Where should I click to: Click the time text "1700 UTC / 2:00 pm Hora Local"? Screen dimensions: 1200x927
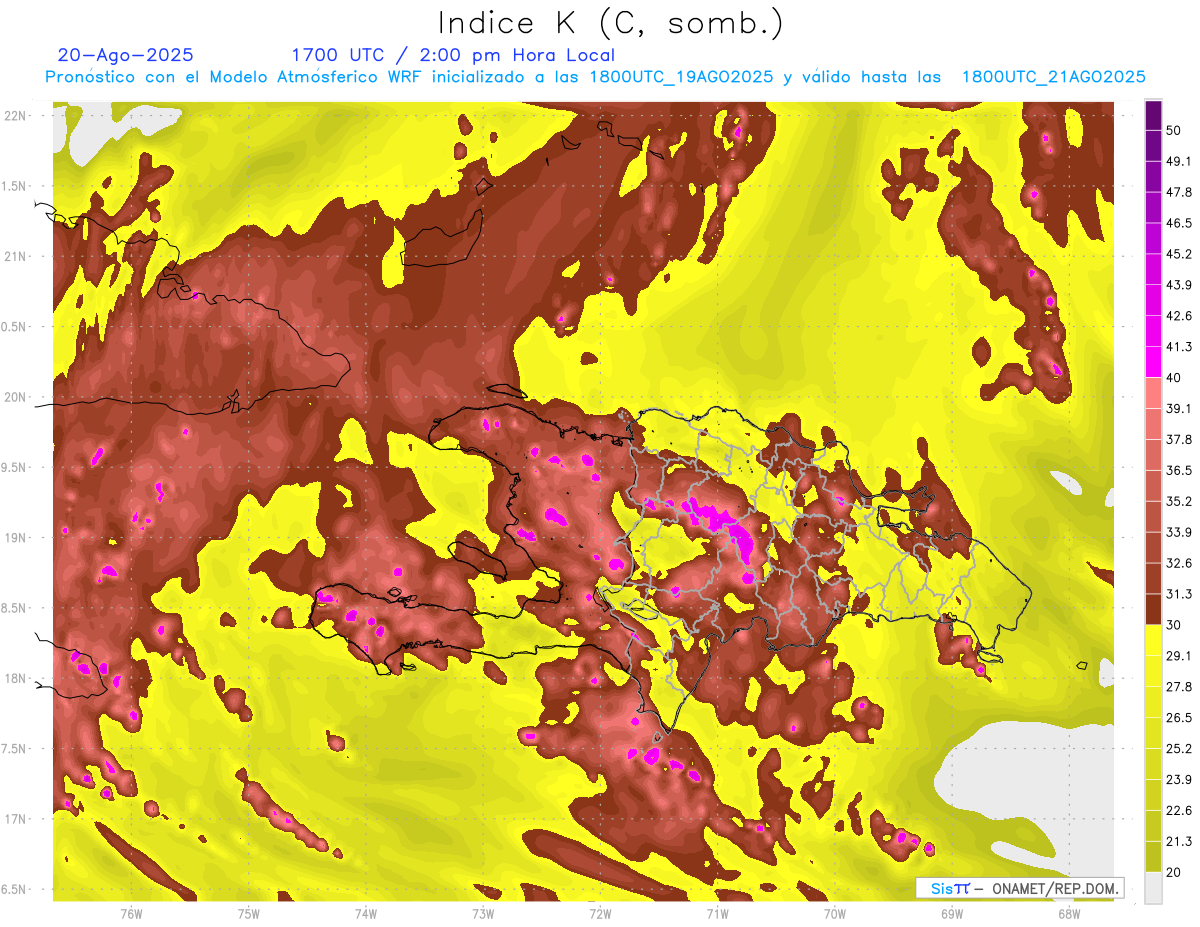[453, 55]
